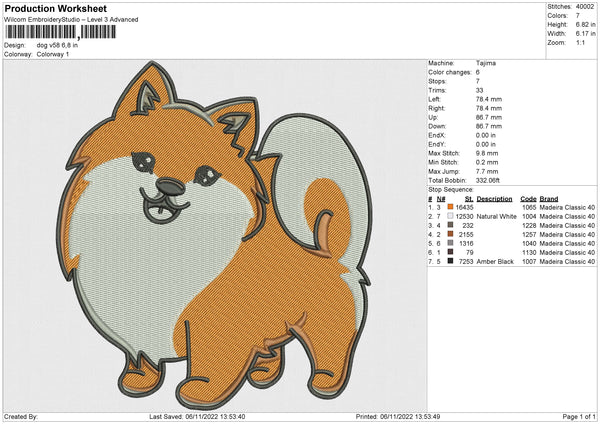
Task: Click the gray swatch in stop 5
Action: 451,243
